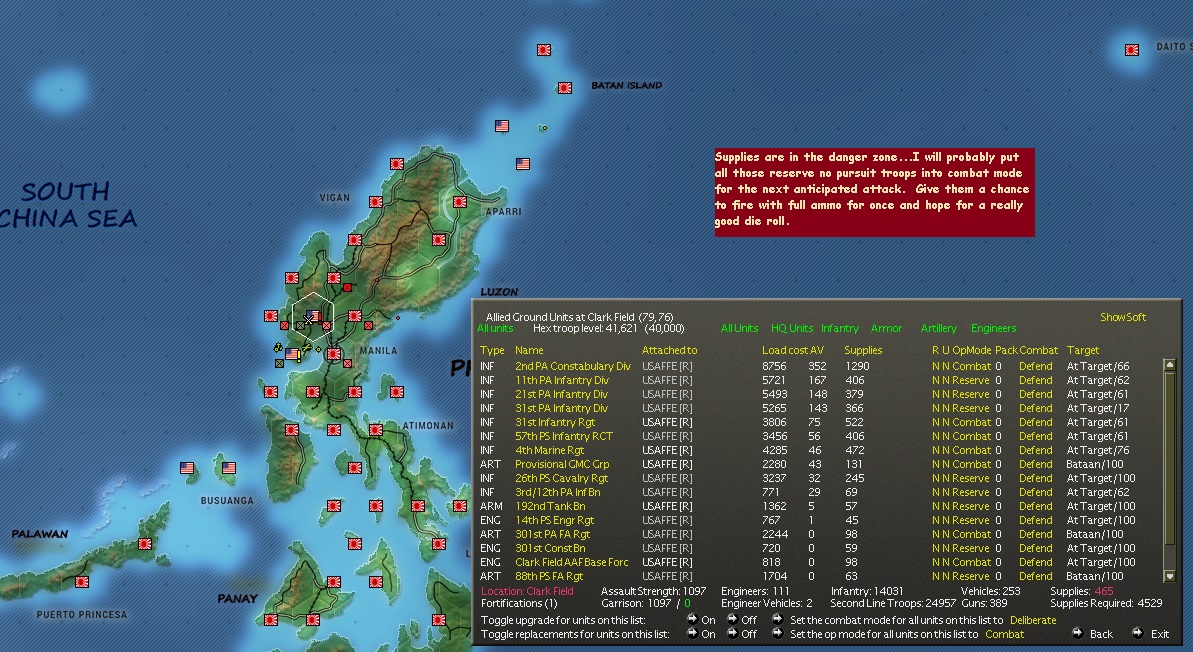1193x652 pixels.
Task: Select yellow task force icon west of Bataan
Action: click(x=278, y=348)
